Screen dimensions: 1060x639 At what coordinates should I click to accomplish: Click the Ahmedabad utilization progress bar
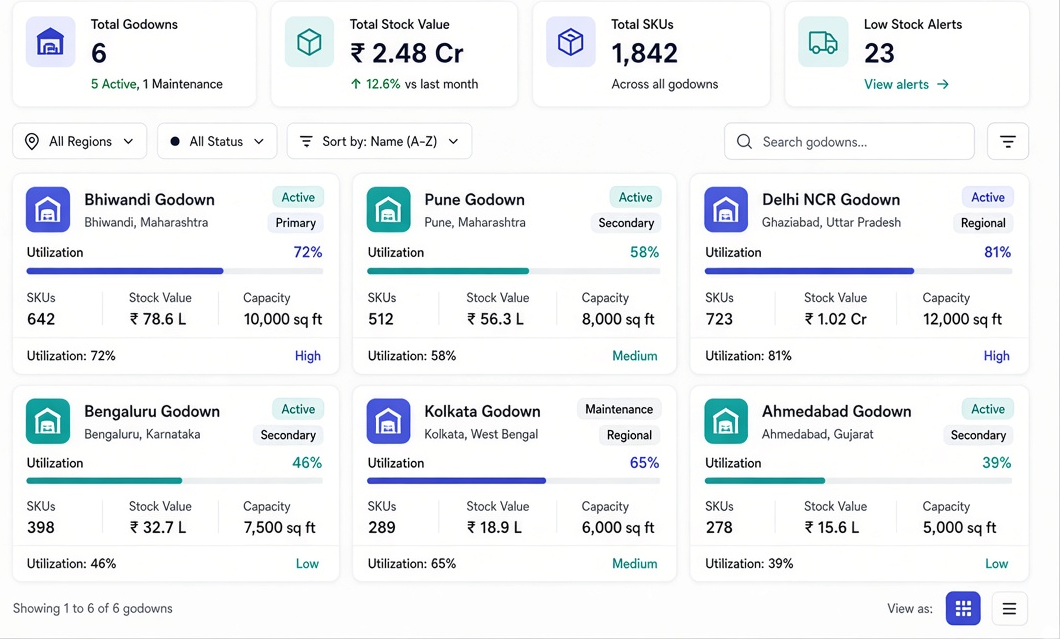[859, 481]
